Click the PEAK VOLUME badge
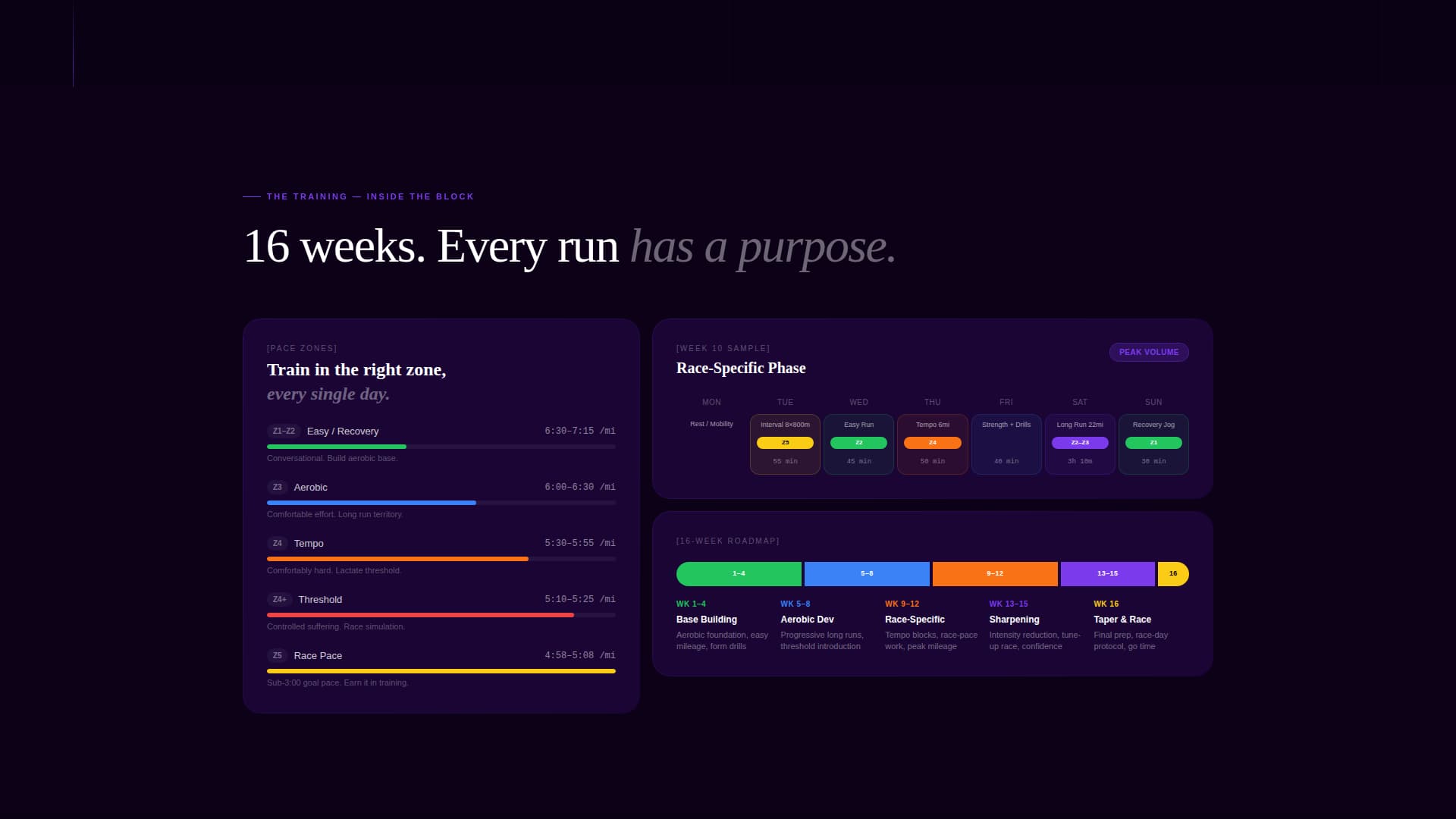The height and width of the screenshot is (819, 1456). pyautogui.click(x=1149, y=352)
